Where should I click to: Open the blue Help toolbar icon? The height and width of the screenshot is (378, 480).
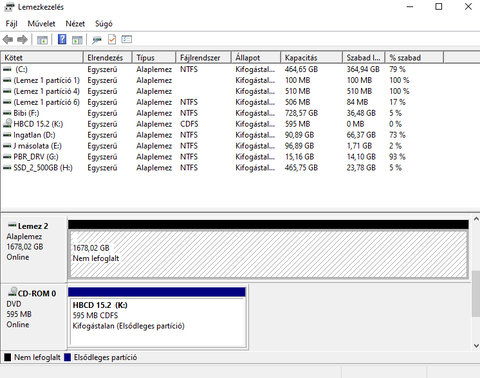62,40
